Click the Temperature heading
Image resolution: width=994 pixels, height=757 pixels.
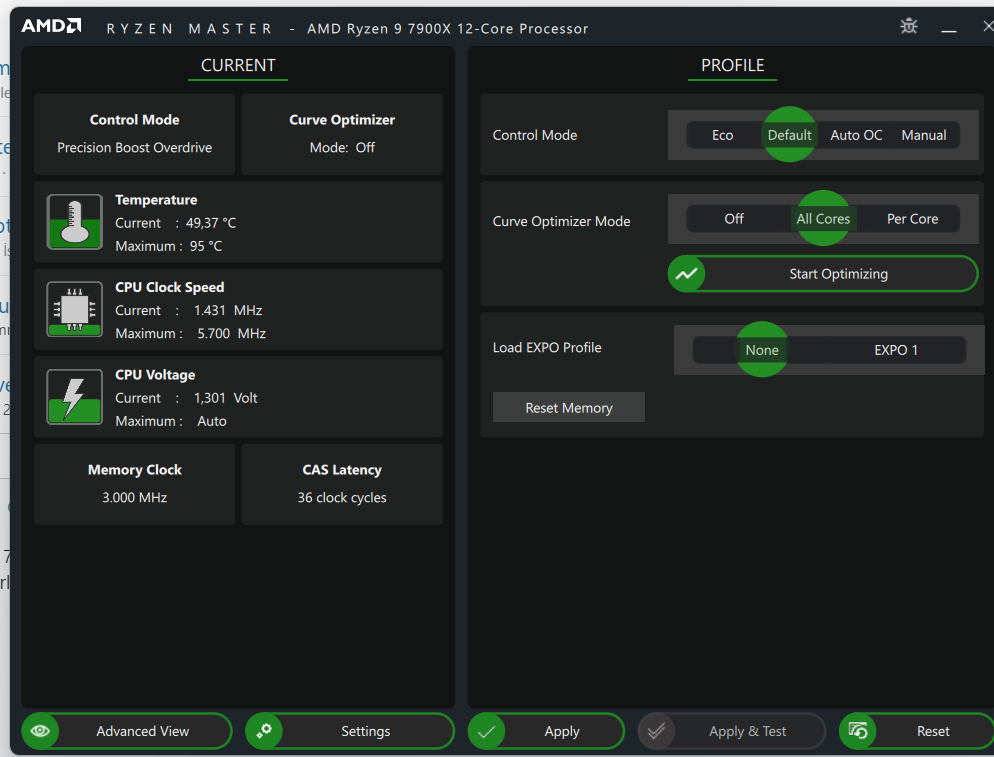[156, 200]
